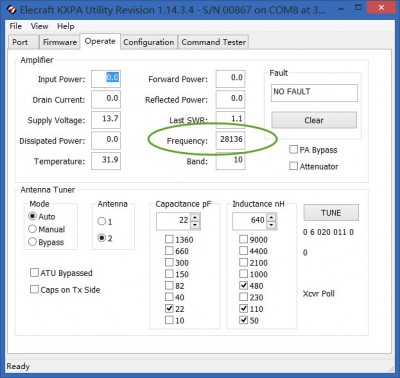The width and height of the screenshot is (400, 378).
Task: Click the Ready status bar text
Action: tap(18, 366)
